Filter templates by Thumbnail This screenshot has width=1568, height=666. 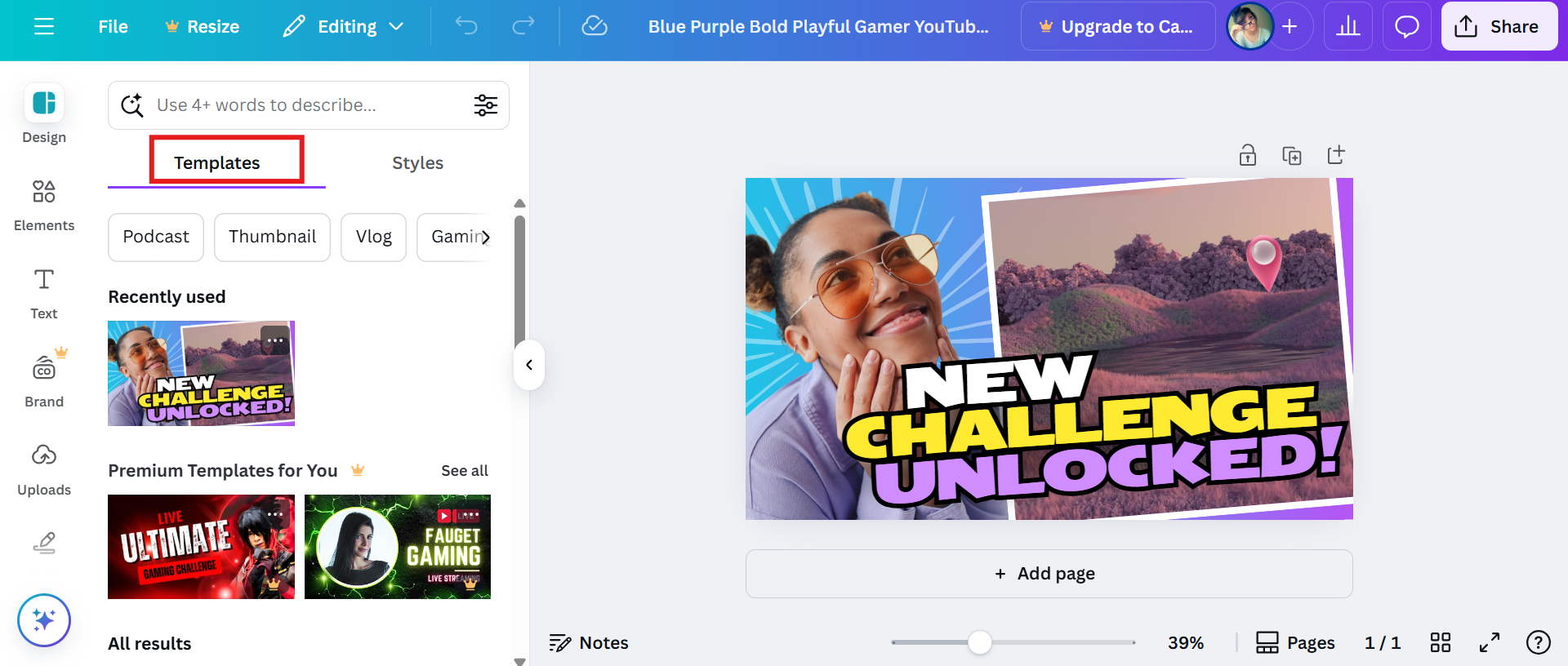click(x=272, y=237)
